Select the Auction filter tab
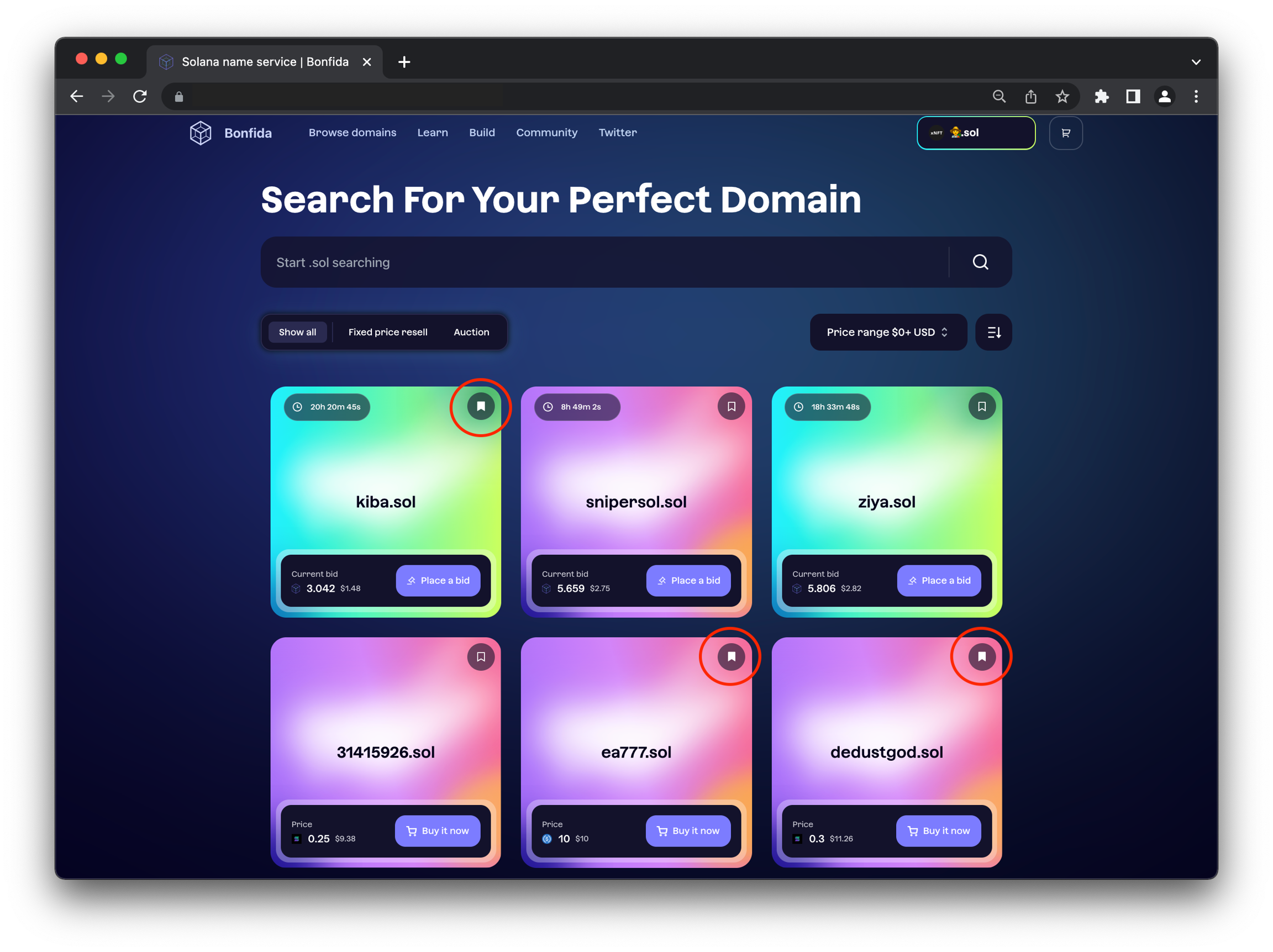Viewport: 1273px width, 952px height. point(471,332)
